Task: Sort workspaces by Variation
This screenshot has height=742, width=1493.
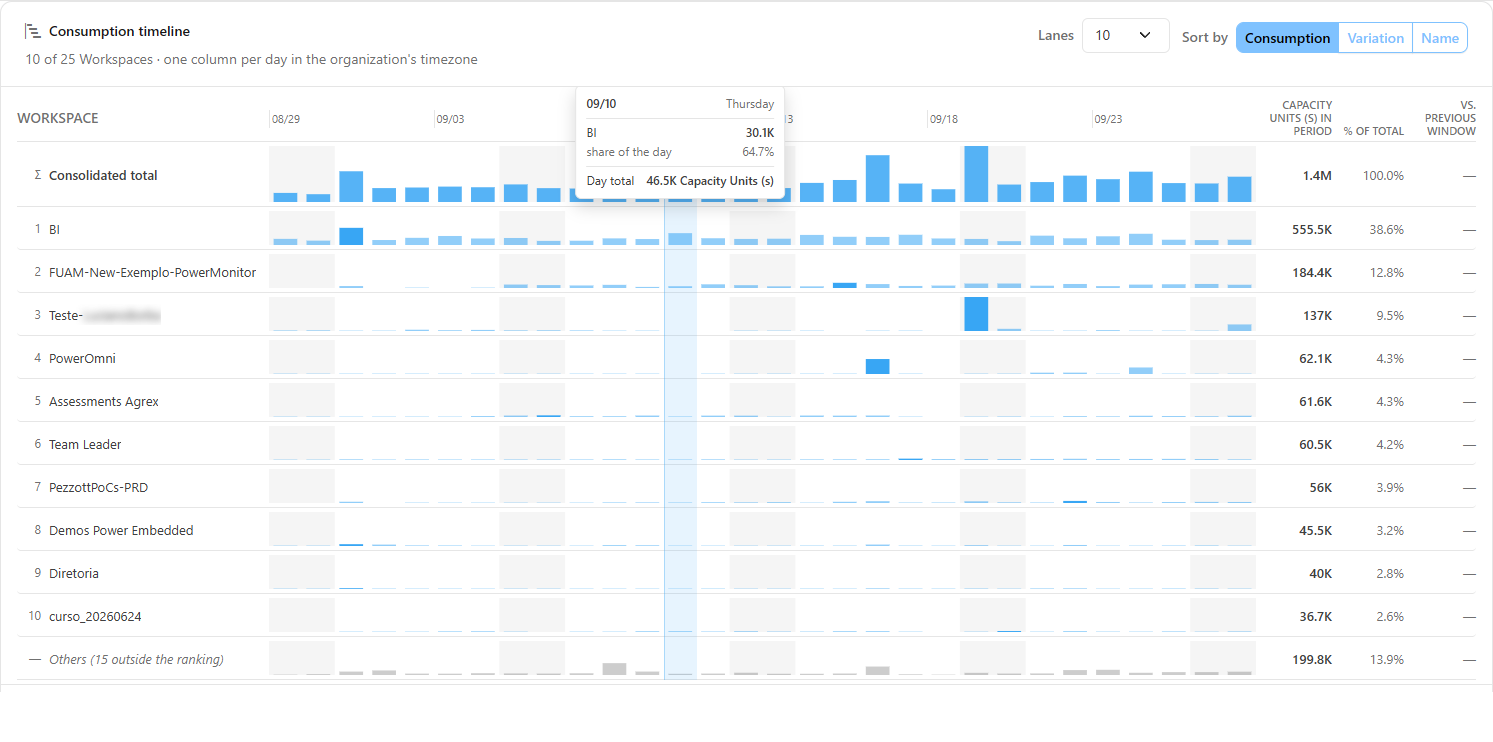Action: pyautogui.click(x=1375, y=38)
